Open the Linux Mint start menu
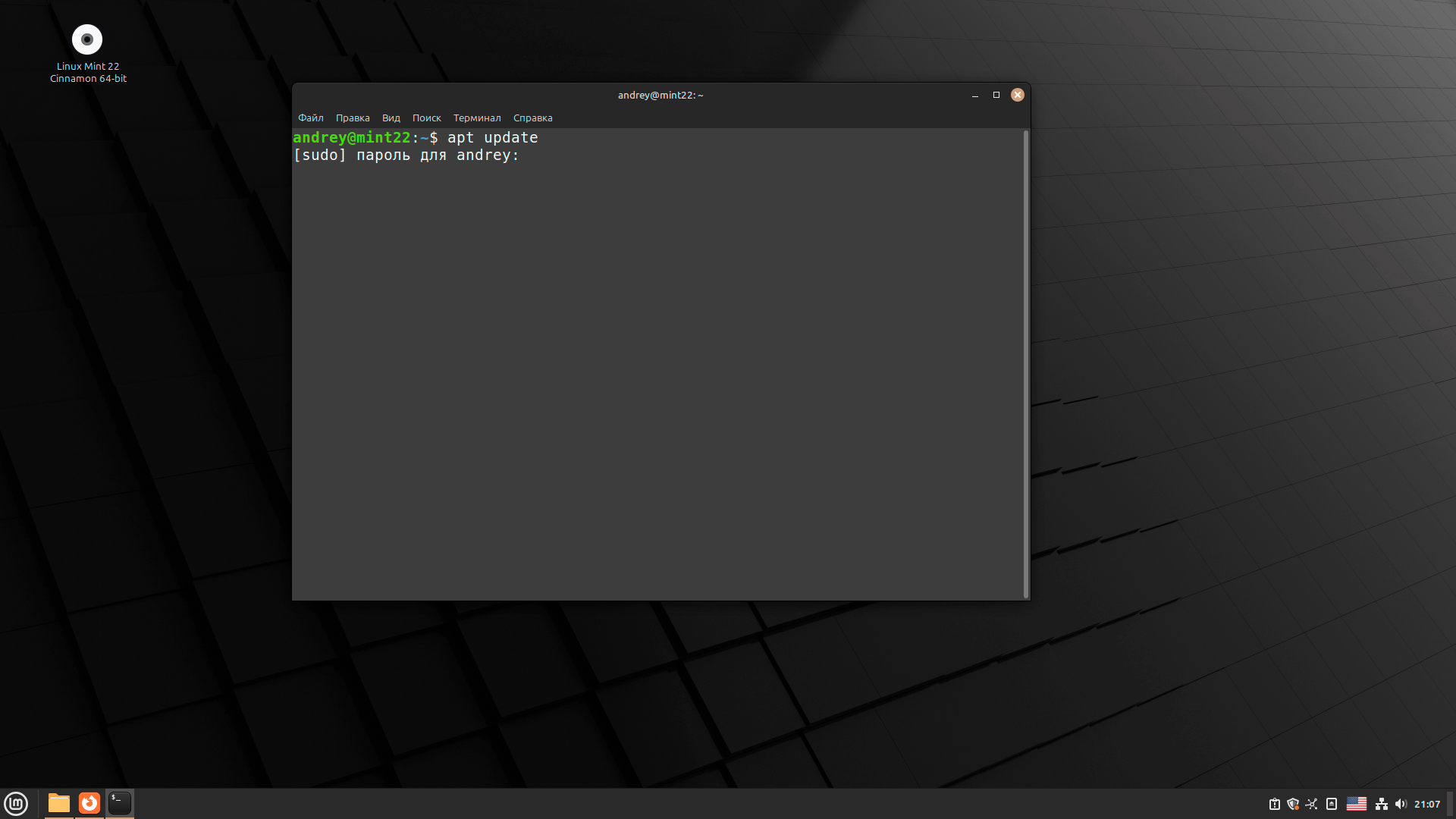The width and height of the screenshot is (1456, 819). (x=16, y=803)
